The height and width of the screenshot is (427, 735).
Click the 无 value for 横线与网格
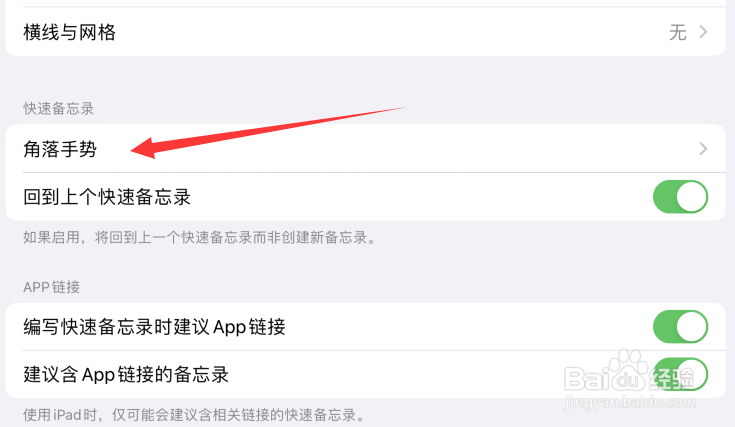point(678,32)
